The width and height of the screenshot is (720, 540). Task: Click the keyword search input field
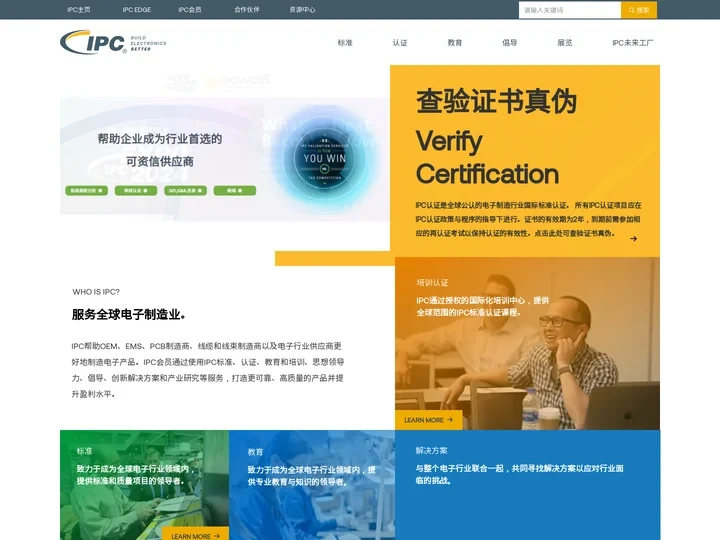point(570,10)
